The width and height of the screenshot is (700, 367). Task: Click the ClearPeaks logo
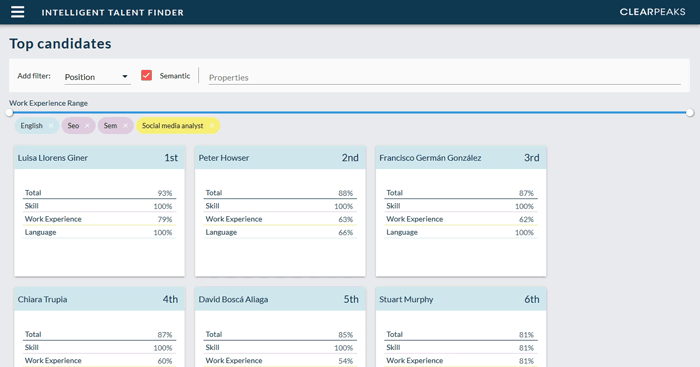point(652,12)
